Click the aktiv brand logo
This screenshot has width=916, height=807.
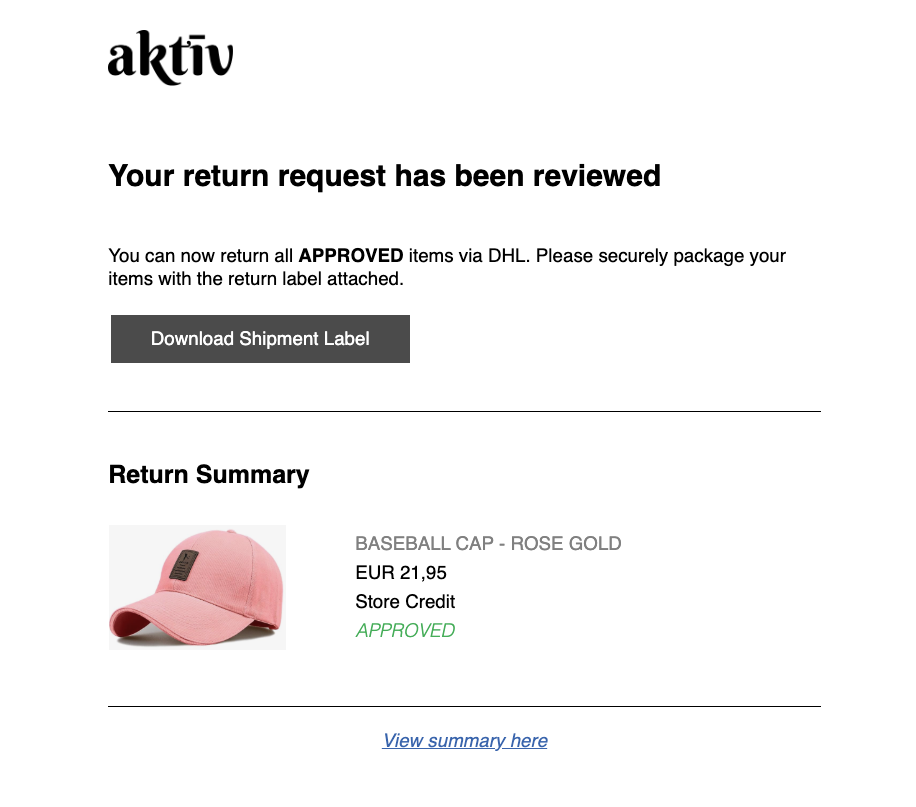(x=170, y=58)
